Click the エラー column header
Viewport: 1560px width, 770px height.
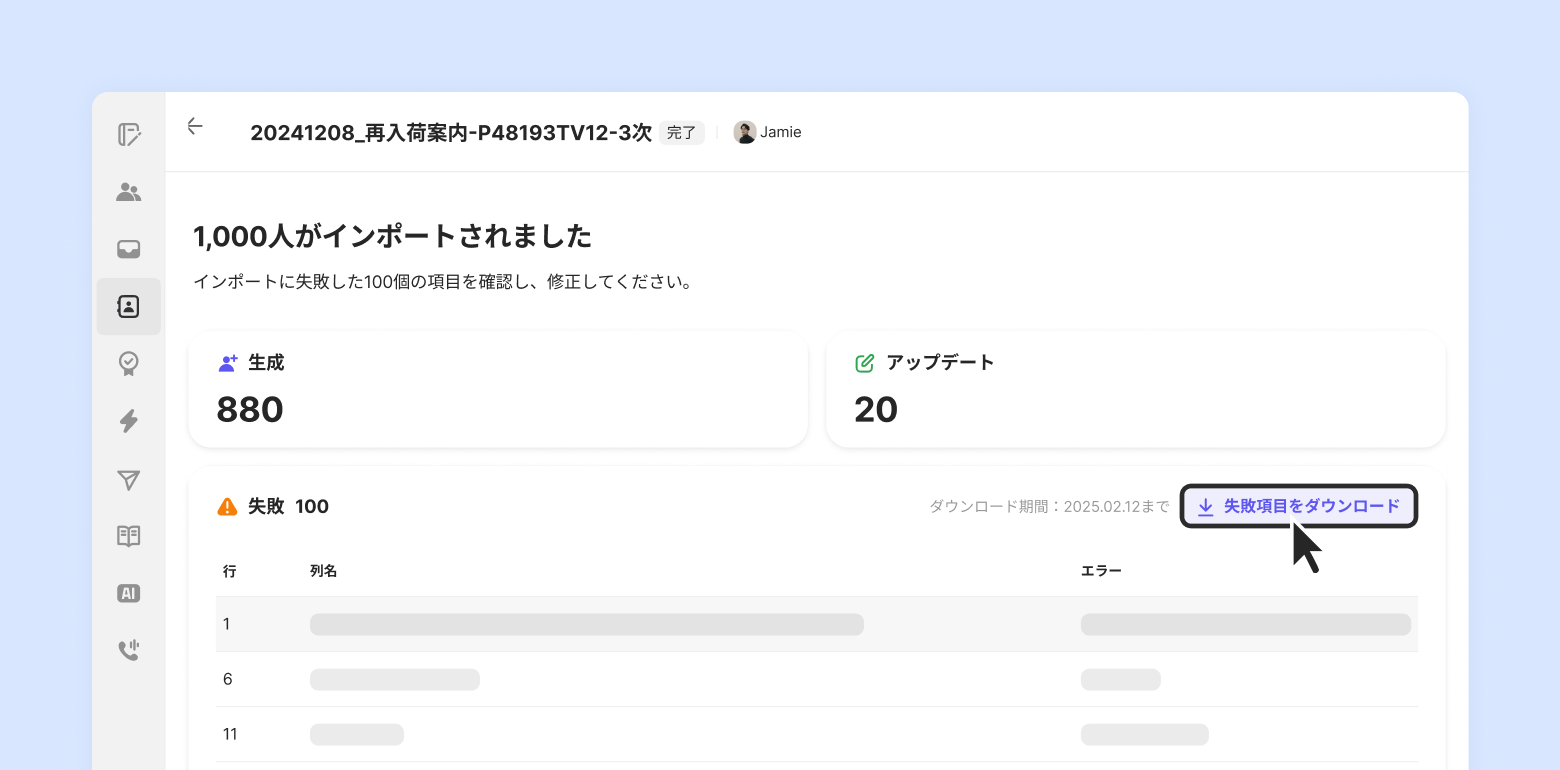tap(1101, 571)
